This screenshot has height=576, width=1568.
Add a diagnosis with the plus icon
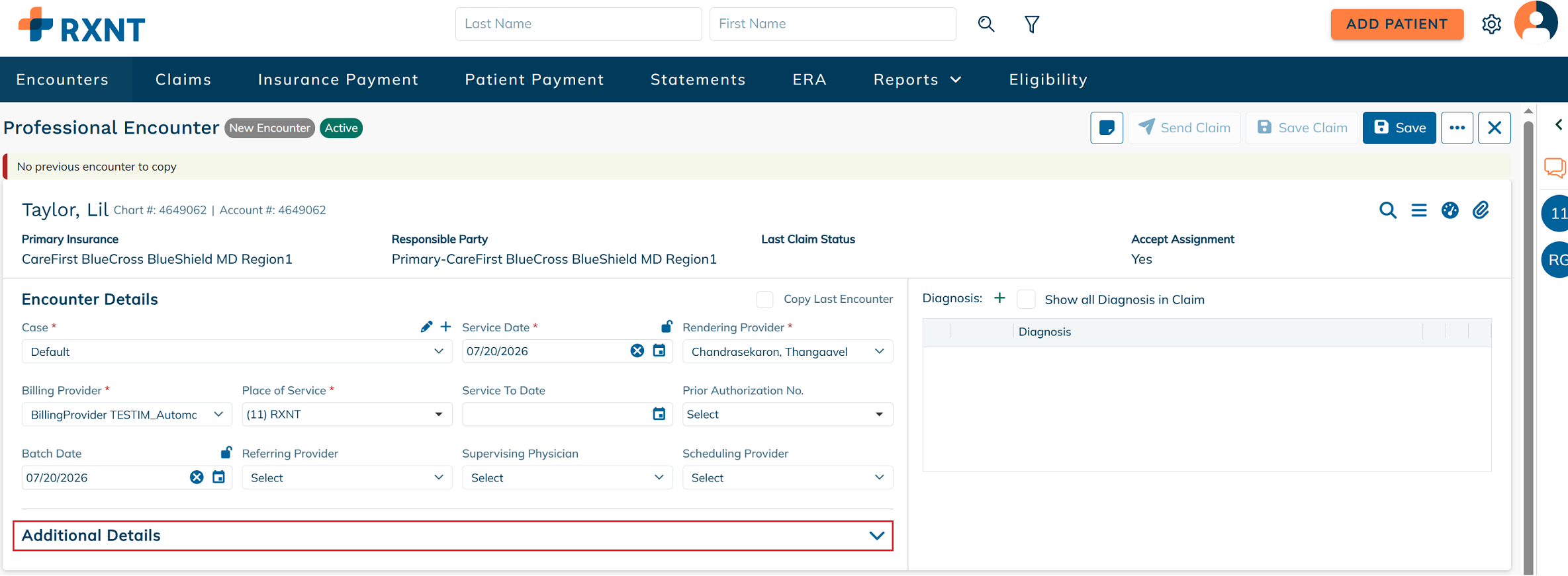tap(999, 298)
